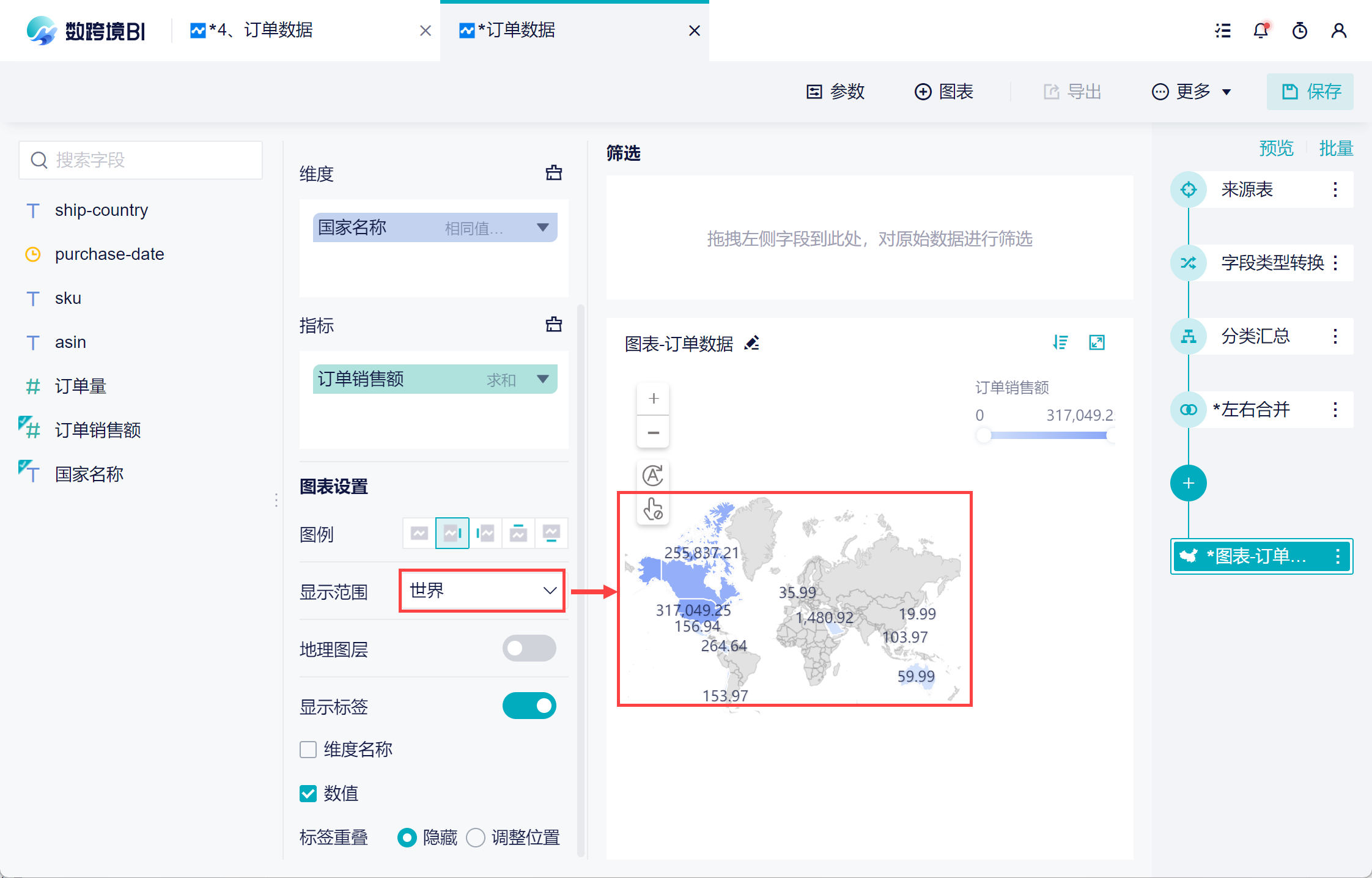Check the 维度名称 checkbox
Screen dimensions: 1372x878
tap(308, 750)
